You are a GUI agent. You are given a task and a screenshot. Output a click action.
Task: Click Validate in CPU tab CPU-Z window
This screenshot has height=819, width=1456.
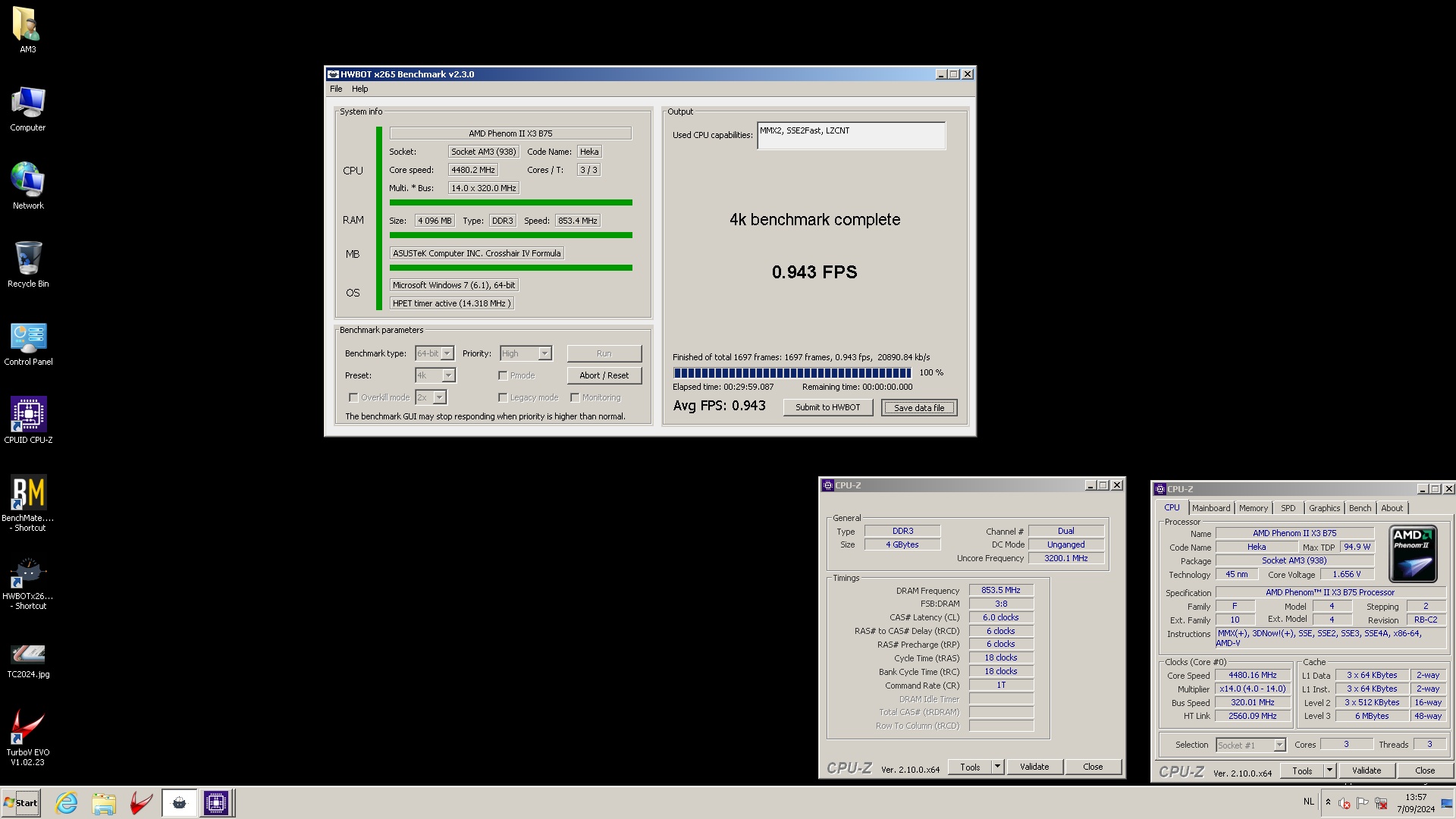tap(1367, 770)
